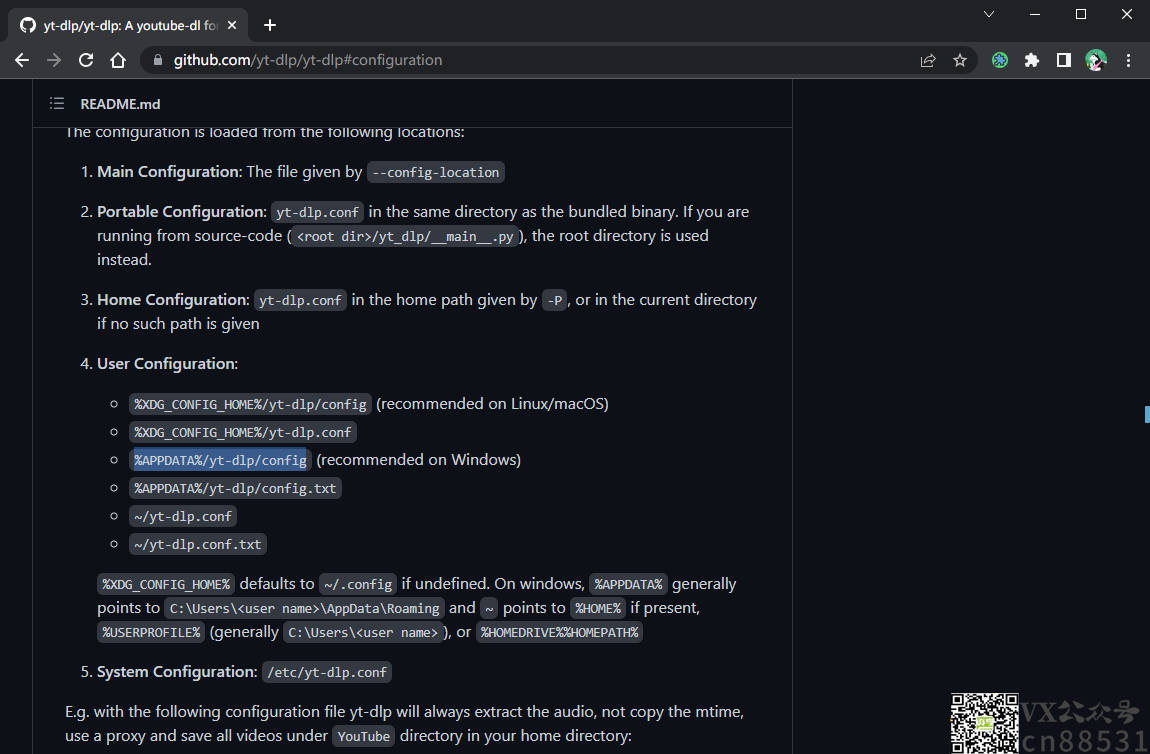The image size is (1150, 754).
Task: Click the <root dir>/yt_dlp/__main__.py code
Action: point(405,236)
